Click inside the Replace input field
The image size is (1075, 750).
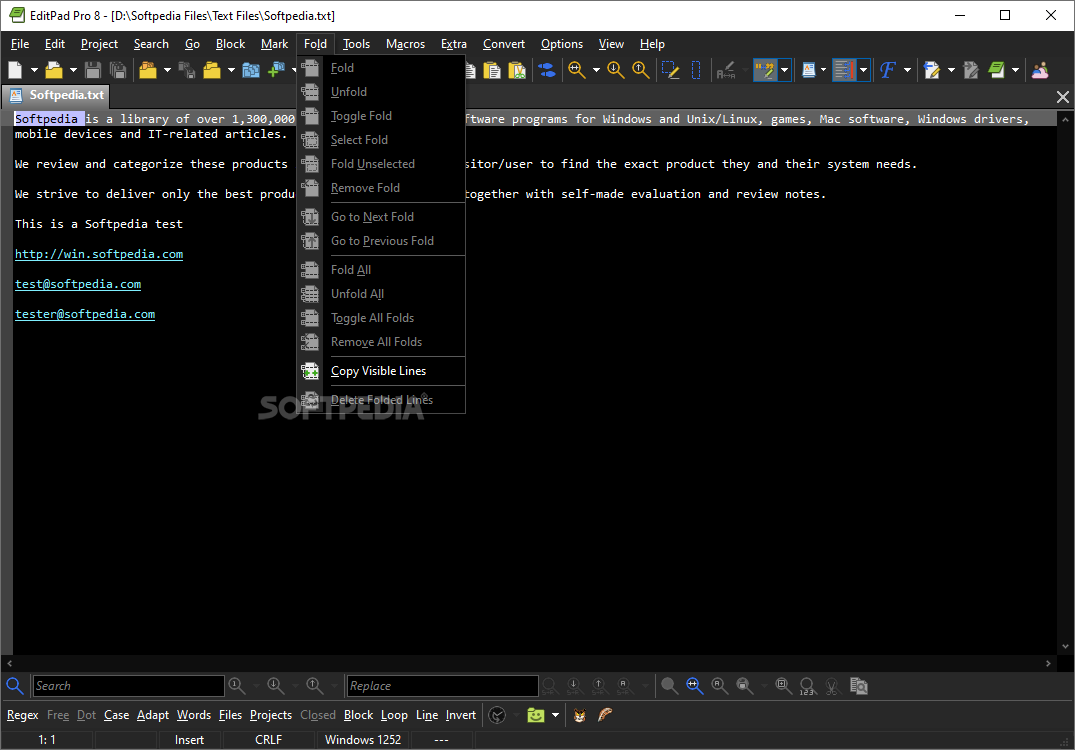442,686
